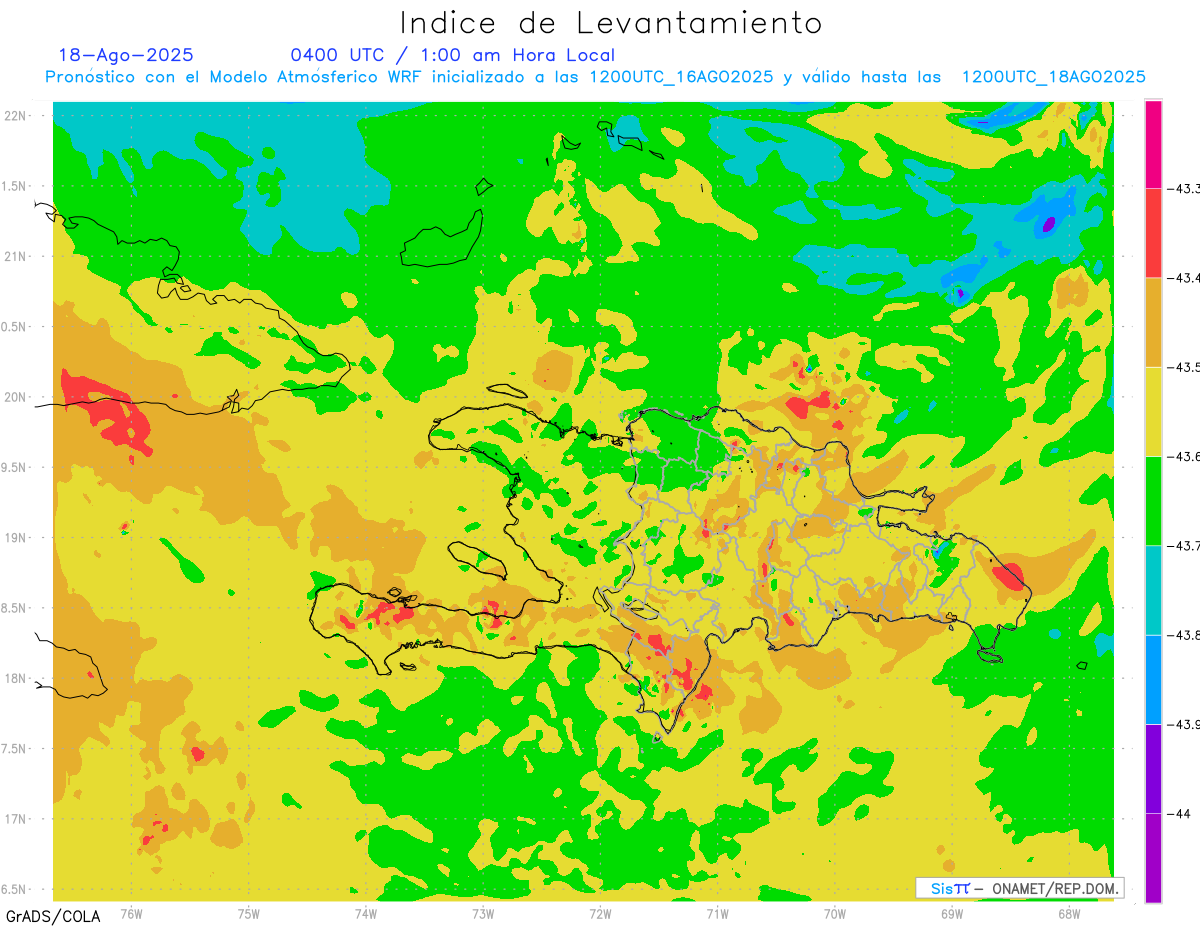Click the -43.6 color bar value

tap(1184, 456)
